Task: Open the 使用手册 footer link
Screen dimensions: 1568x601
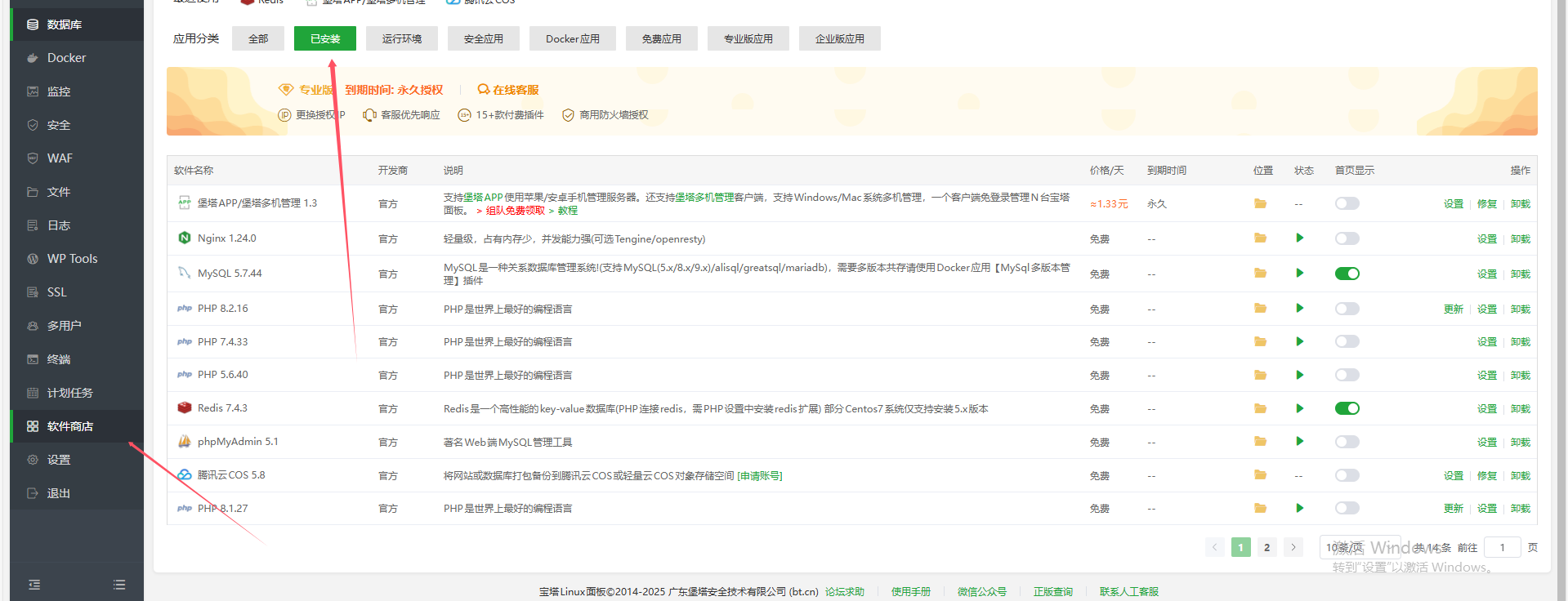Action: (911, 592)
